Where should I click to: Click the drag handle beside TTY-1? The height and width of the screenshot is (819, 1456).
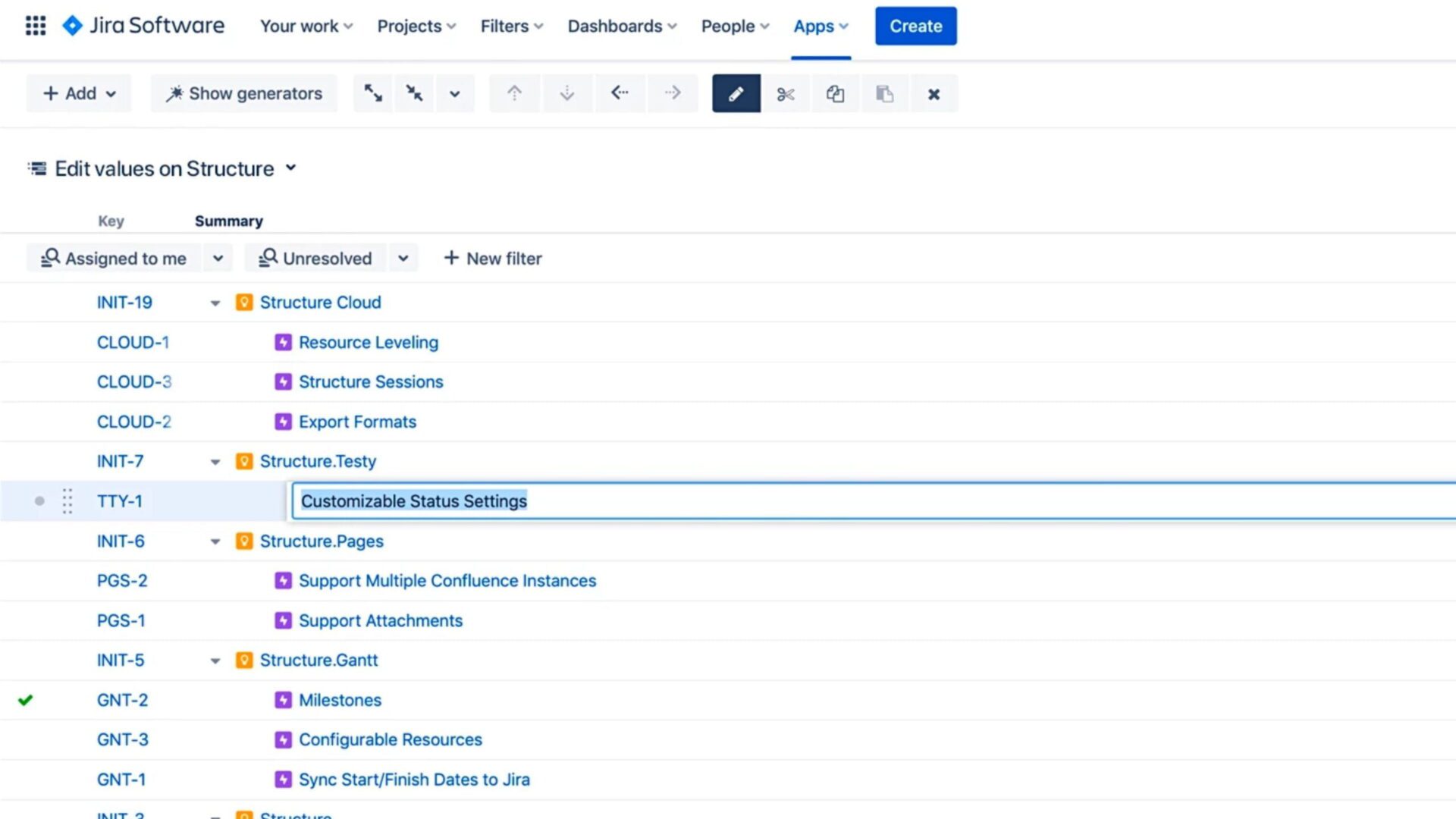pyautogui.click(x=67, y=500)
